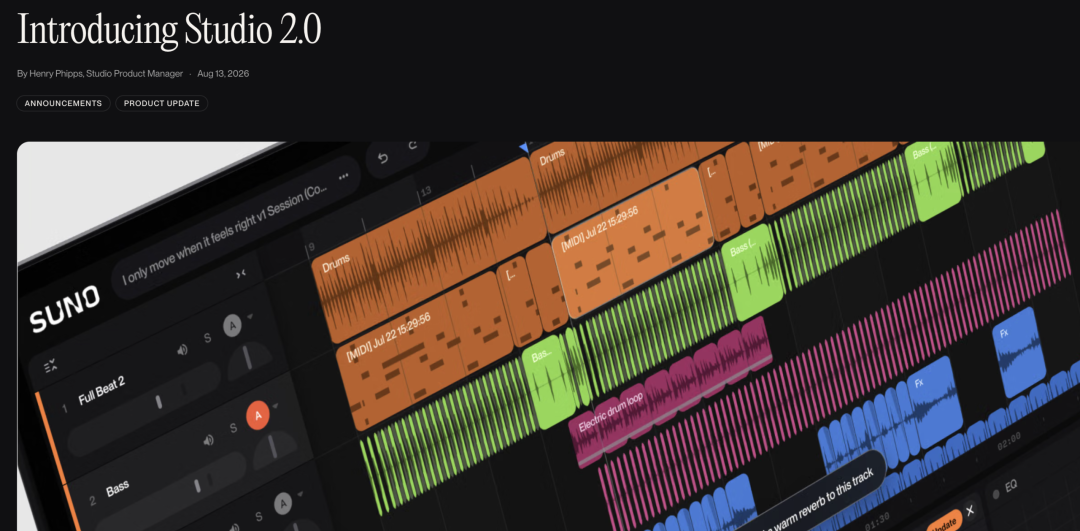The image size is (1080, 531).
Task: Open the PRODUCT UPDATE tag
Action: 161,103
